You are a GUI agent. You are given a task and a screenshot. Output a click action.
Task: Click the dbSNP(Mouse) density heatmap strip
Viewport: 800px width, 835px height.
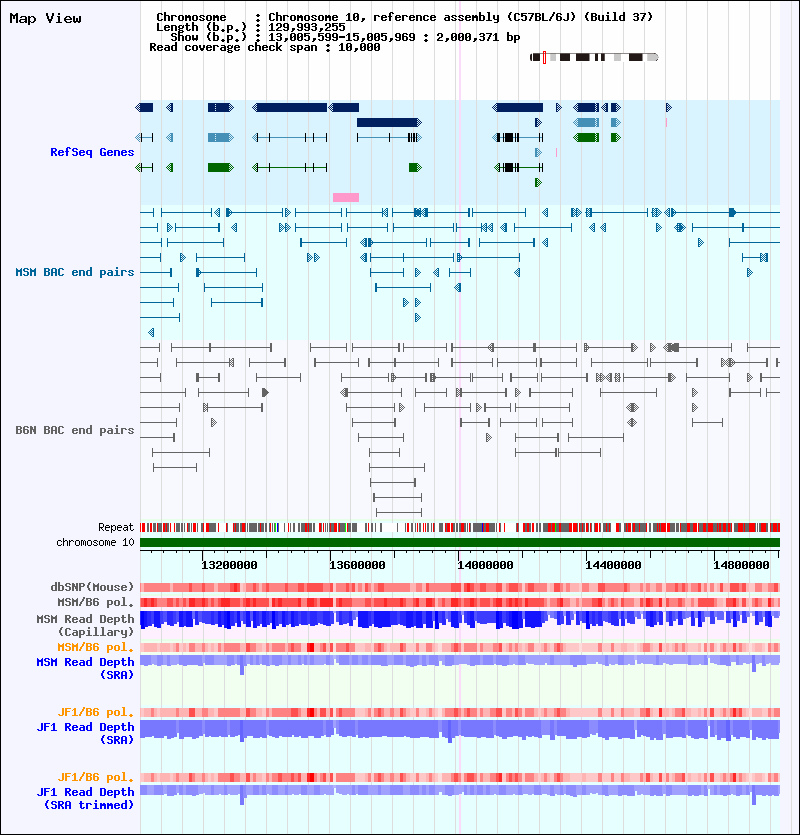pos(460,587)
